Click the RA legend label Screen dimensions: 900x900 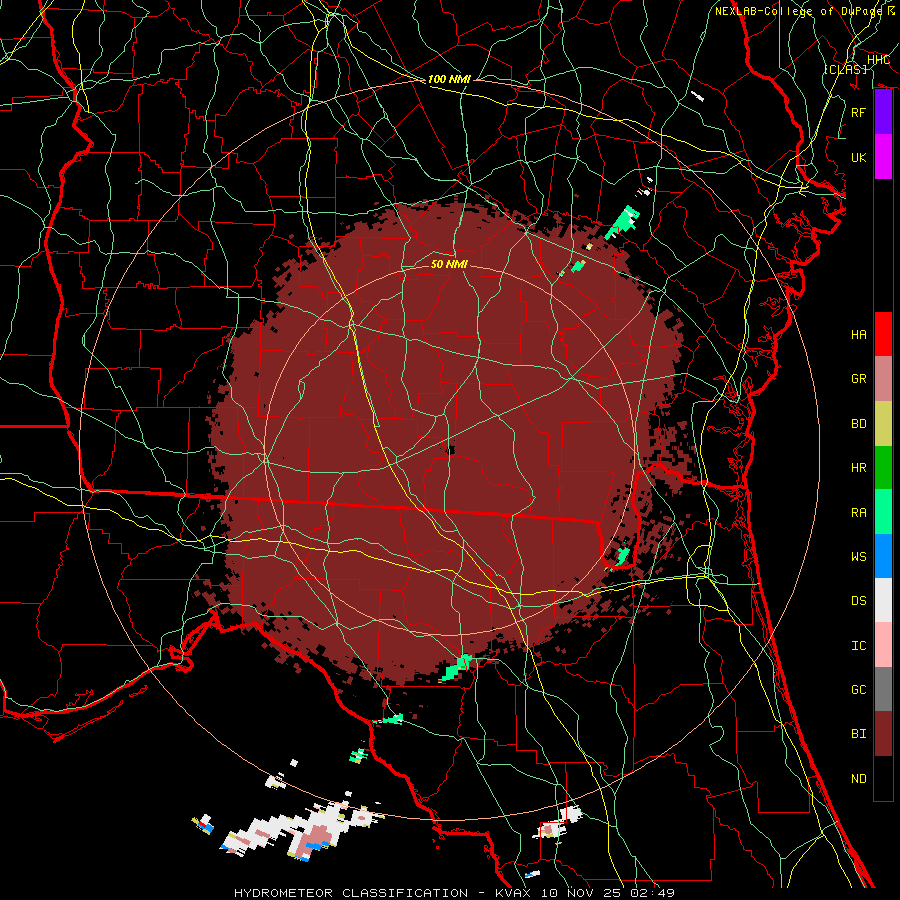858,513
